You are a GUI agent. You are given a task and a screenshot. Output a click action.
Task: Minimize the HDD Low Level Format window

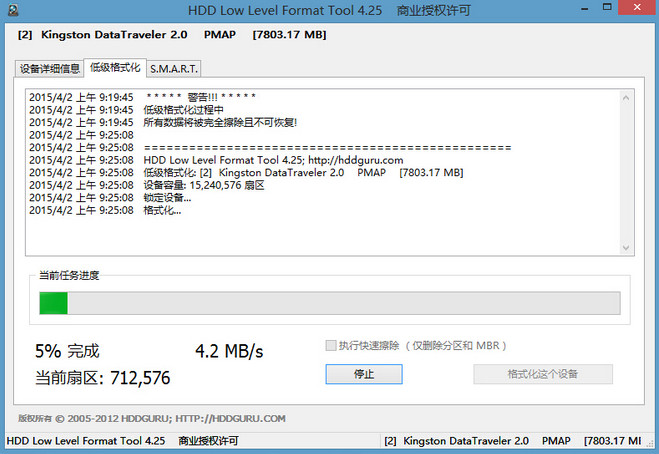tap(585, 8)
